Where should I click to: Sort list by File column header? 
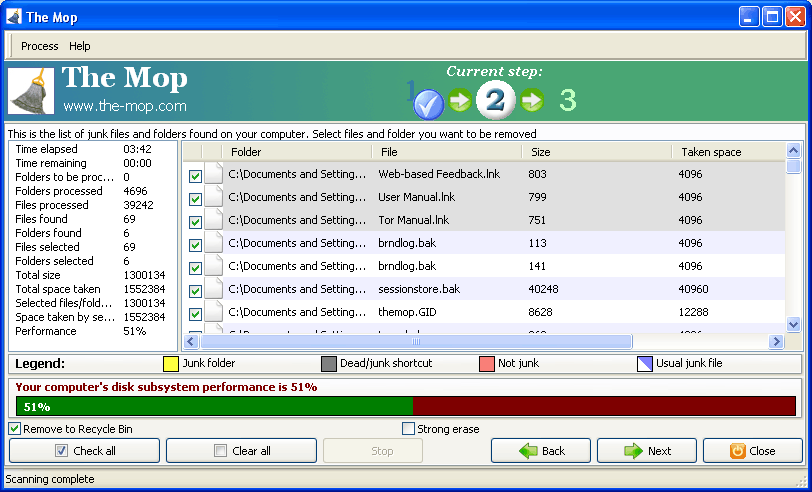pos(447,152)
